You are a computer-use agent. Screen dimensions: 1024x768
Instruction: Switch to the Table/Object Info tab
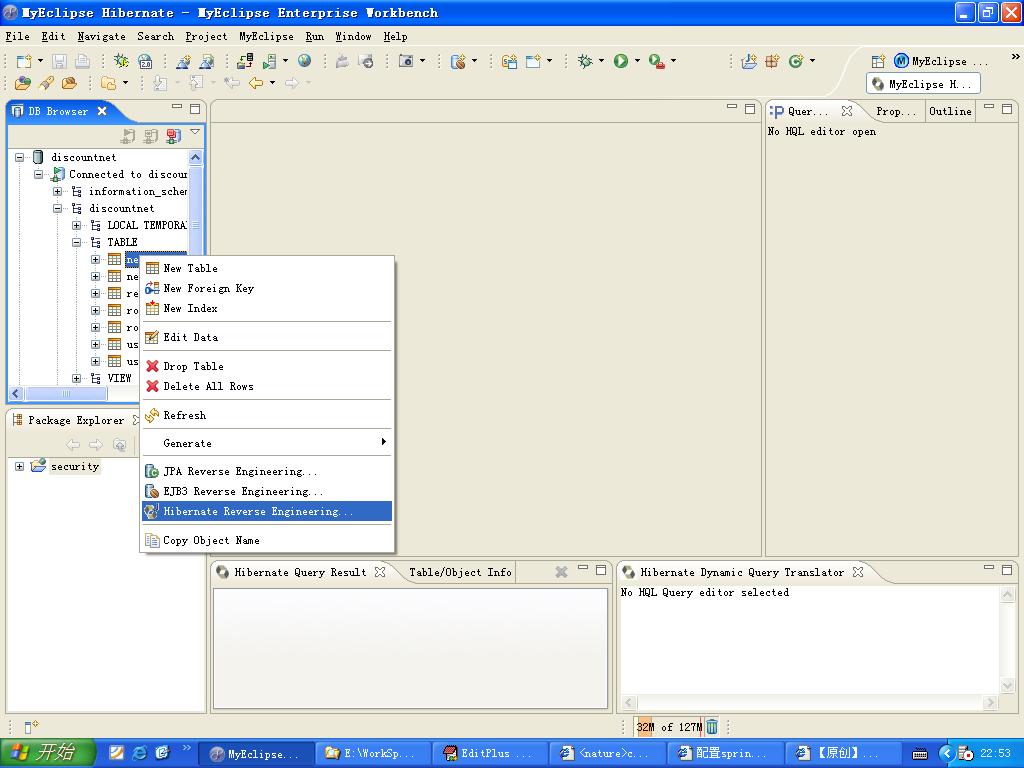[x=459, y=572]
